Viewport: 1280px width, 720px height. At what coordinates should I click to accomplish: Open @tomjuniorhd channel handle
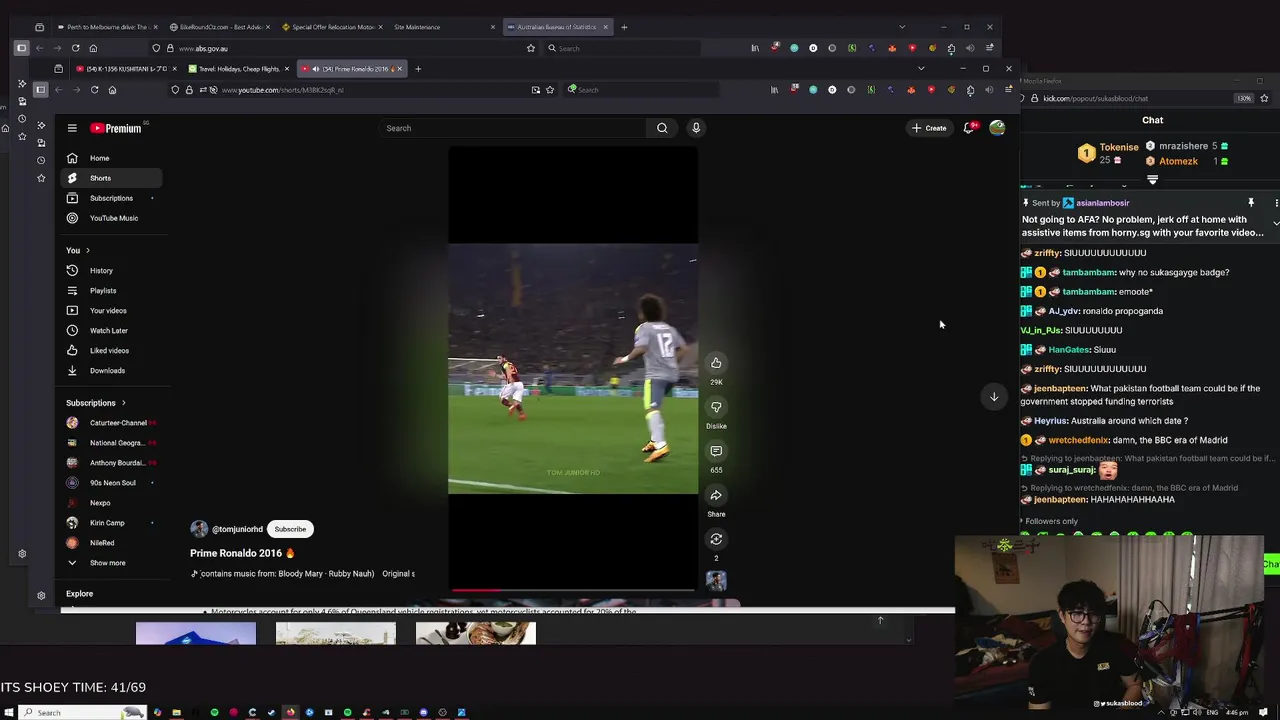[x=237, y=529]
